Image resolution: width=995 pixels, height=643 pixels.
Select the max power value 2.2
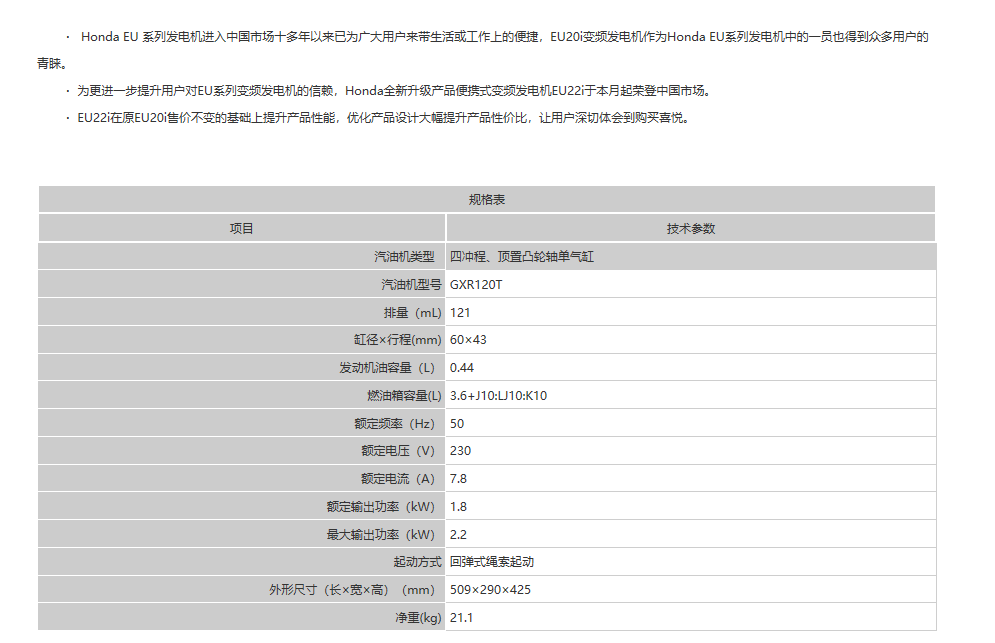tap(458, 534)
